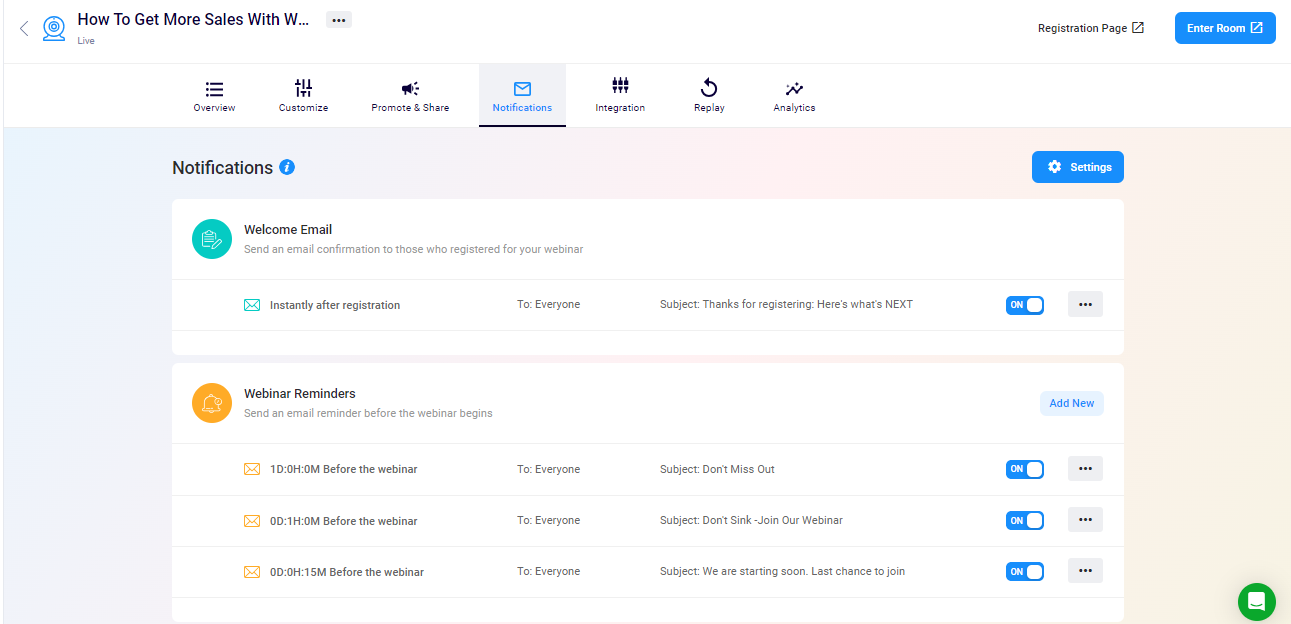Open the Notifications info tooltip icon
This screenshot has height=624, width=1291.
[x=287, y=167]
